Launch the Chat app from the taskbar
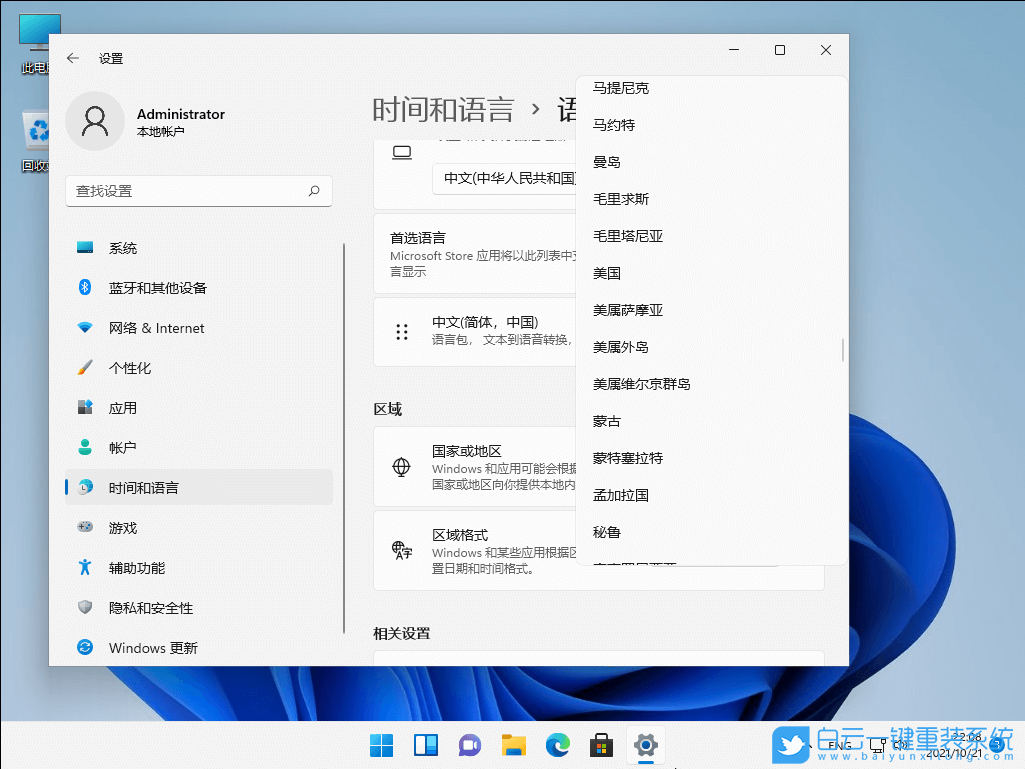1025x769 pixels. (469, 745)
